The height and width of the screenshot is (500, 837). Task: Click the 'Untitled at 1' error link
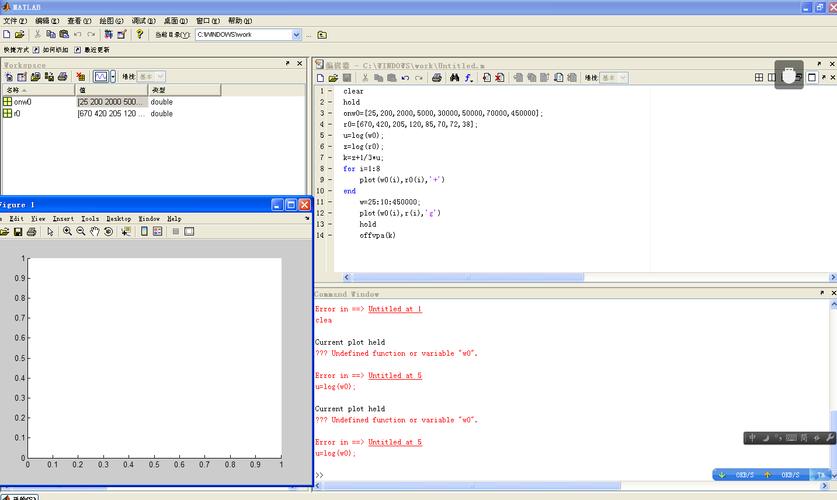click(x=395, y=309)
